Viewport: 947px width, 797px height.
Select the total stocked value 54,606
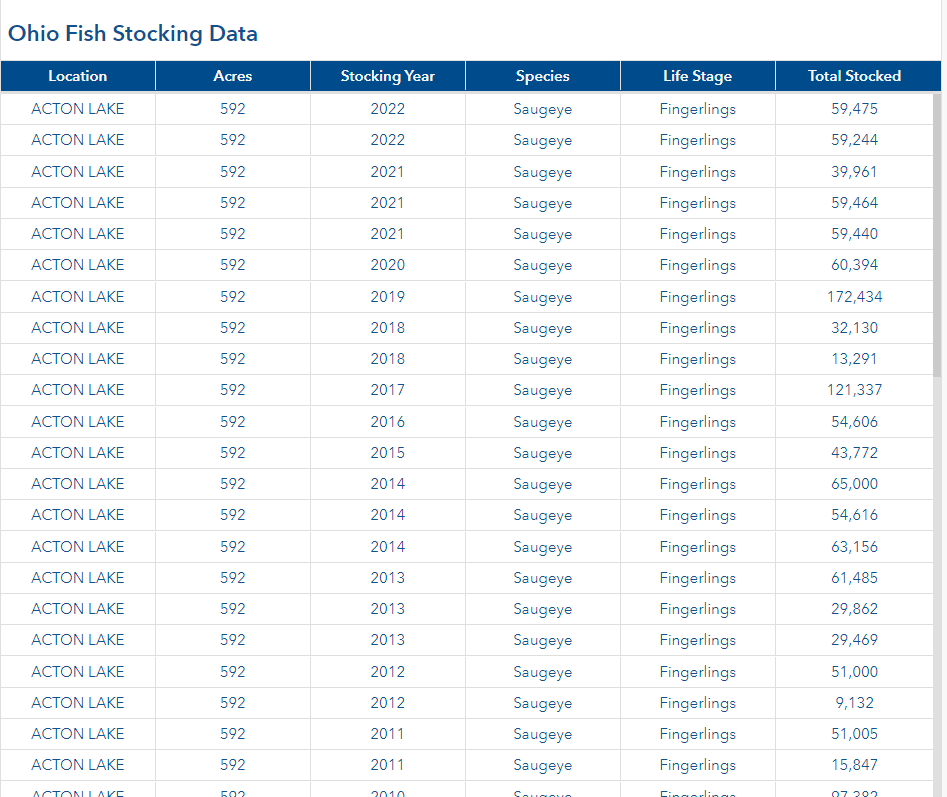pos(854,422)
